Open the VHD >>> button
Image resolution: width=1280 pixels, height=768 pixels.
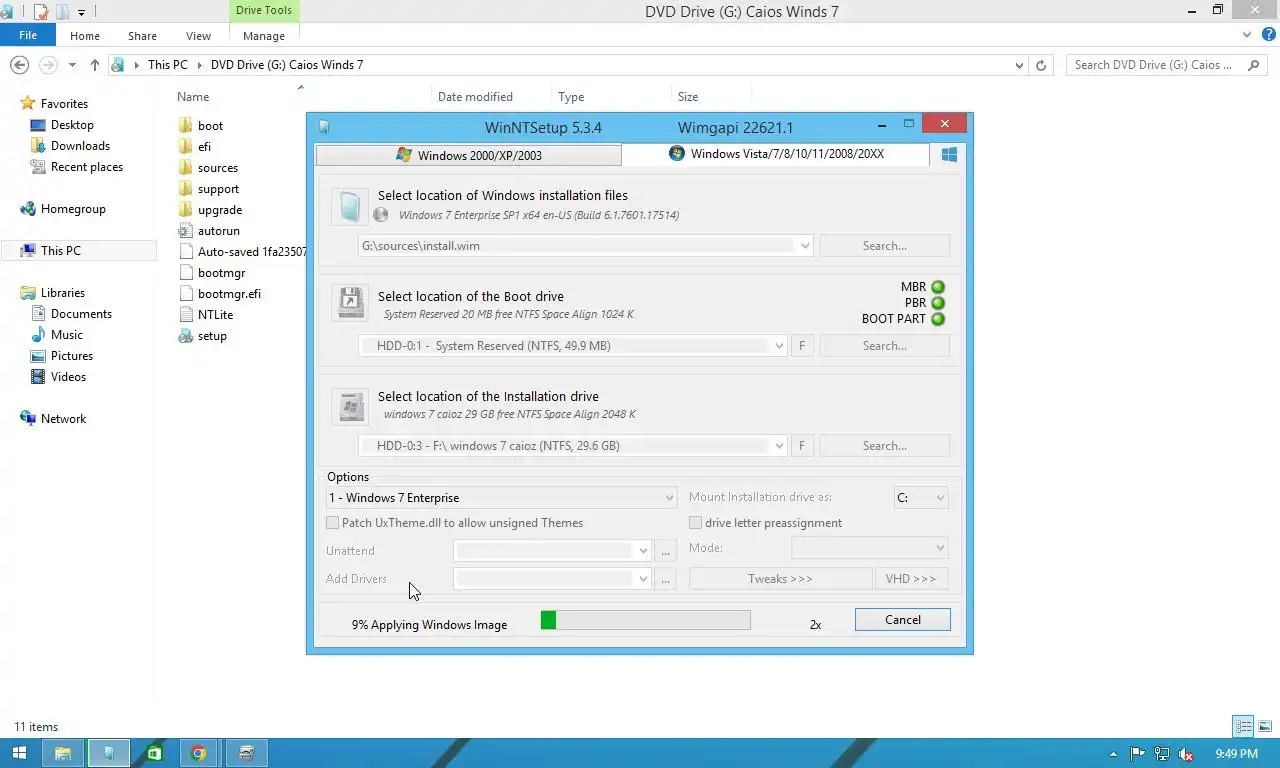[x=911, y=579]
